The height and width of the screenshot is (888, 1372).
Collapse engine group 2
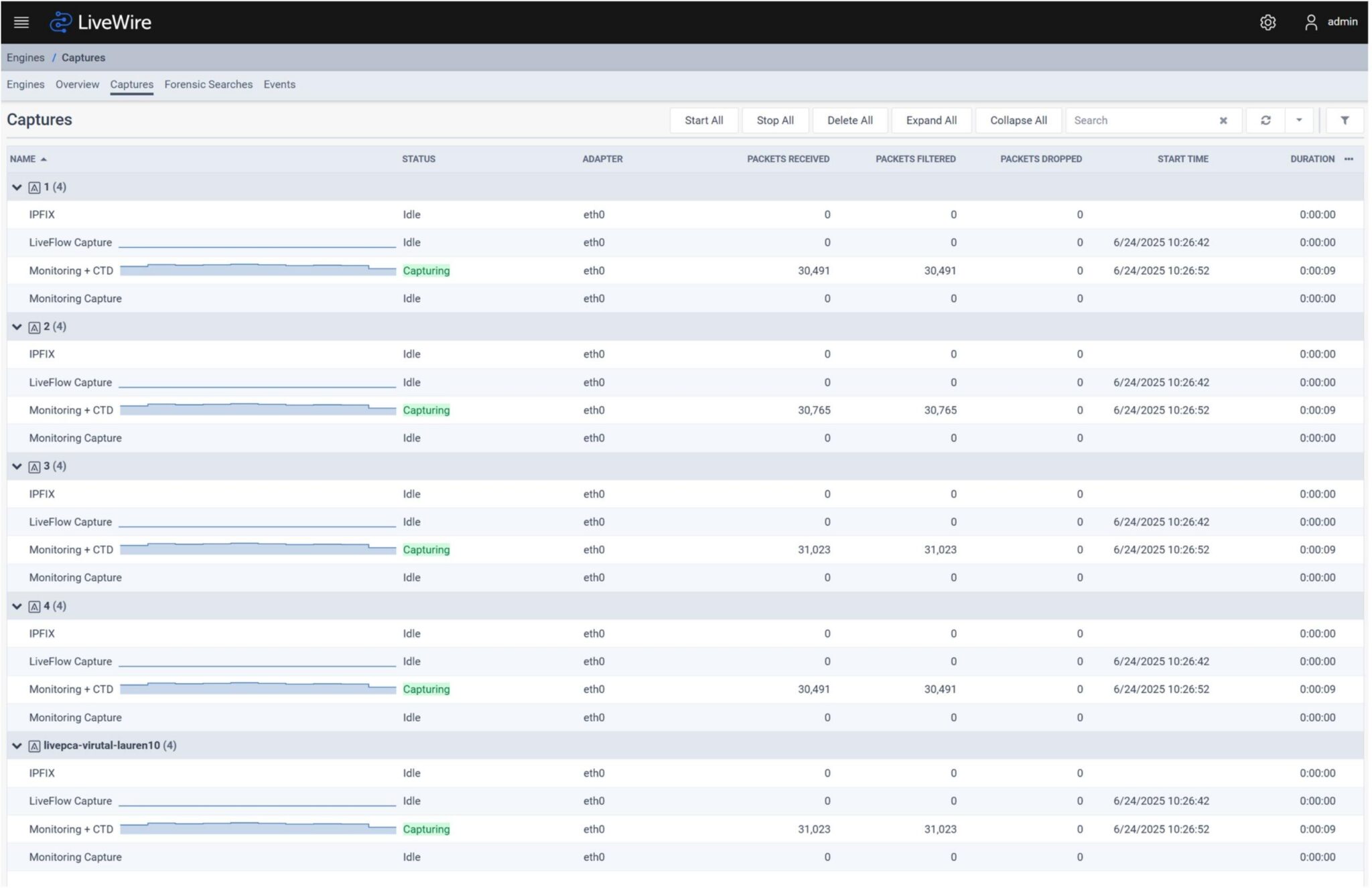(x=17, y=327)
